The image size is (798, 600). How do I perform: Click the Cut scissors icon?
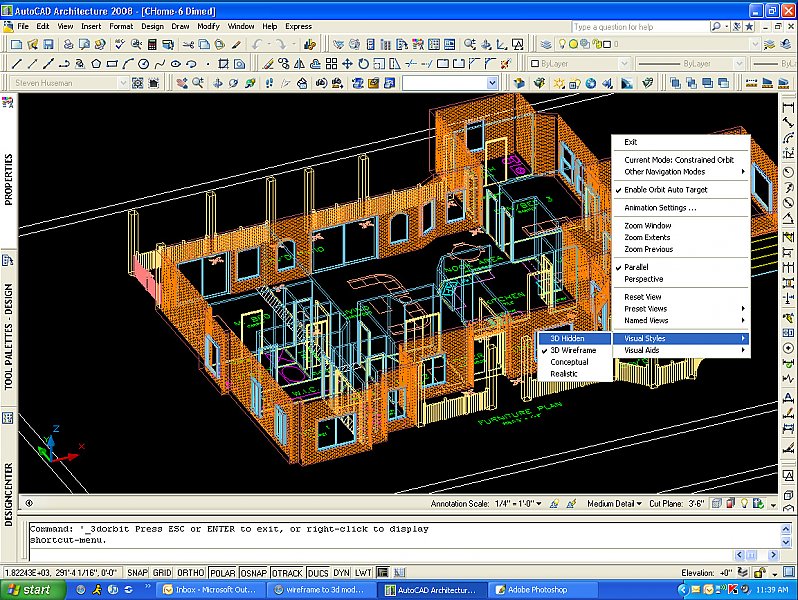(x=188, y=45)
